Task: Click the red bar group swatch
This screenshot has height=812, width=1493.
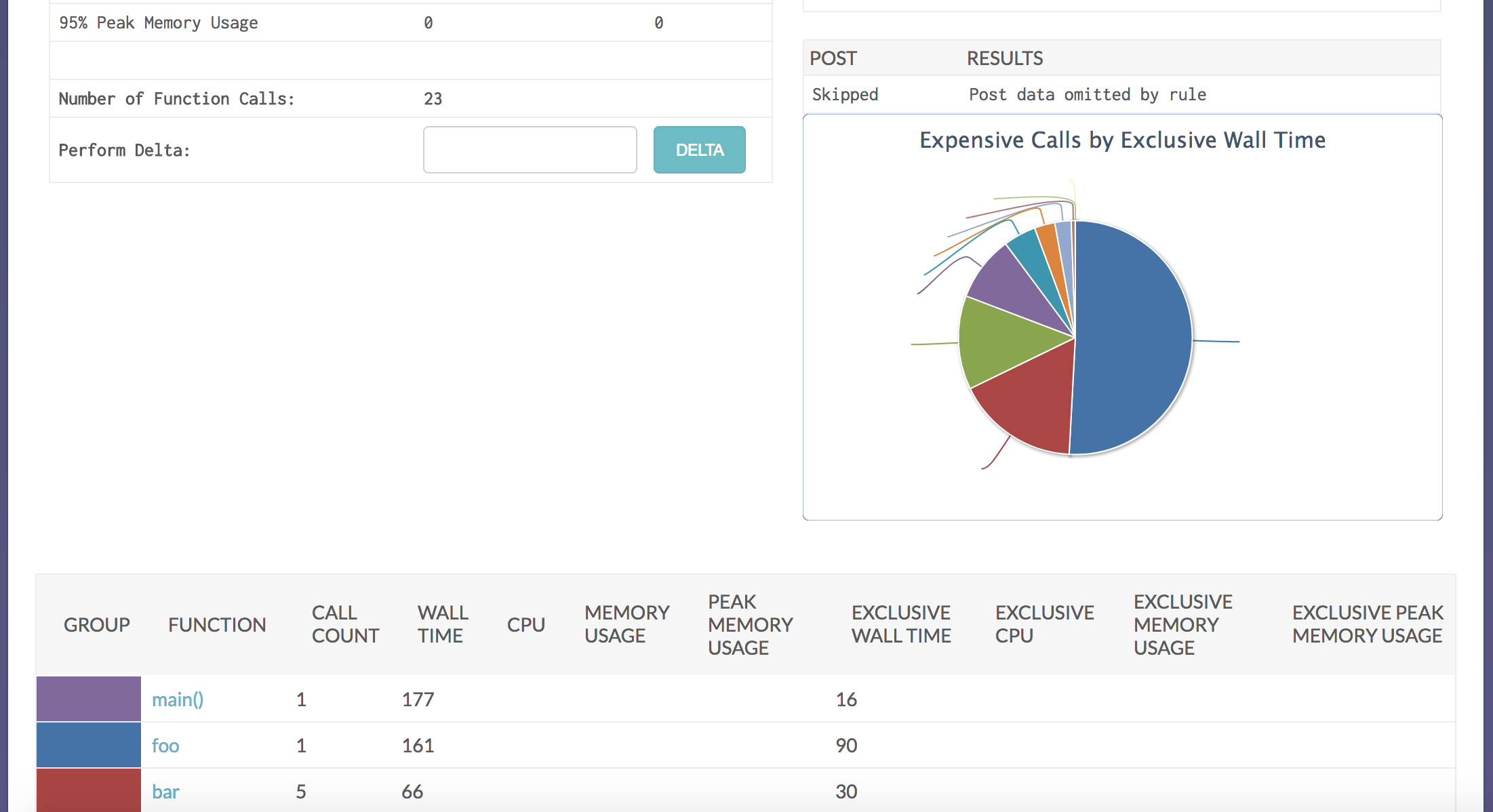Action: coord(88,790)
